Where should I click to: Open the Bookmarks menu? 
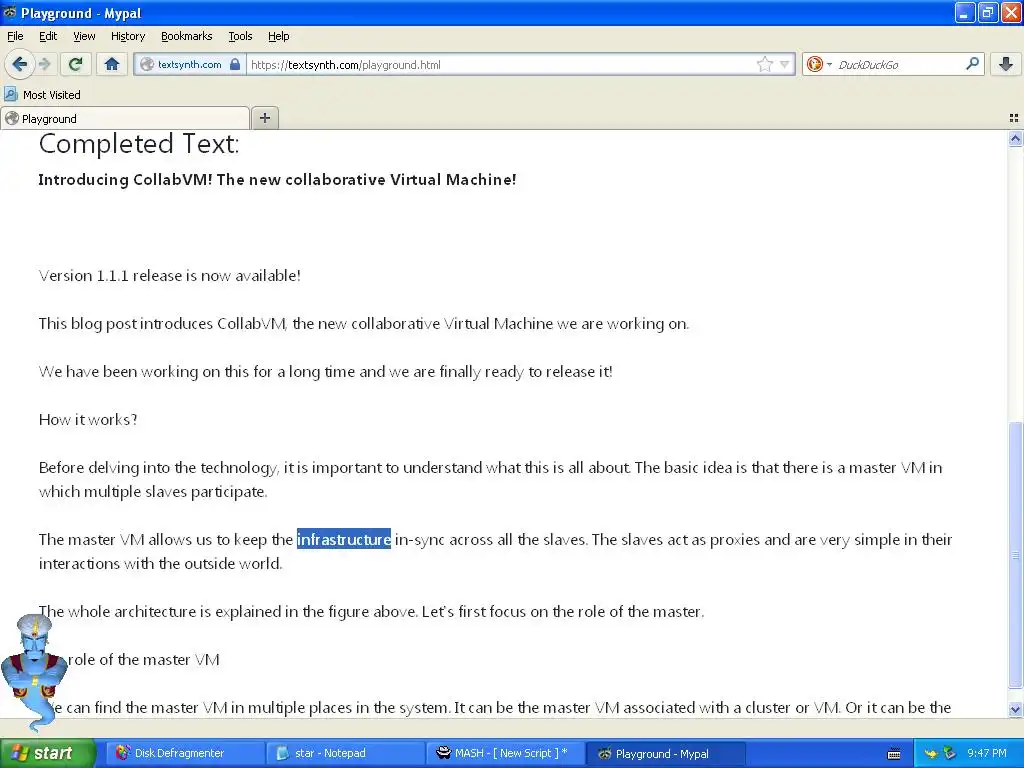click(x=186, y=36)
